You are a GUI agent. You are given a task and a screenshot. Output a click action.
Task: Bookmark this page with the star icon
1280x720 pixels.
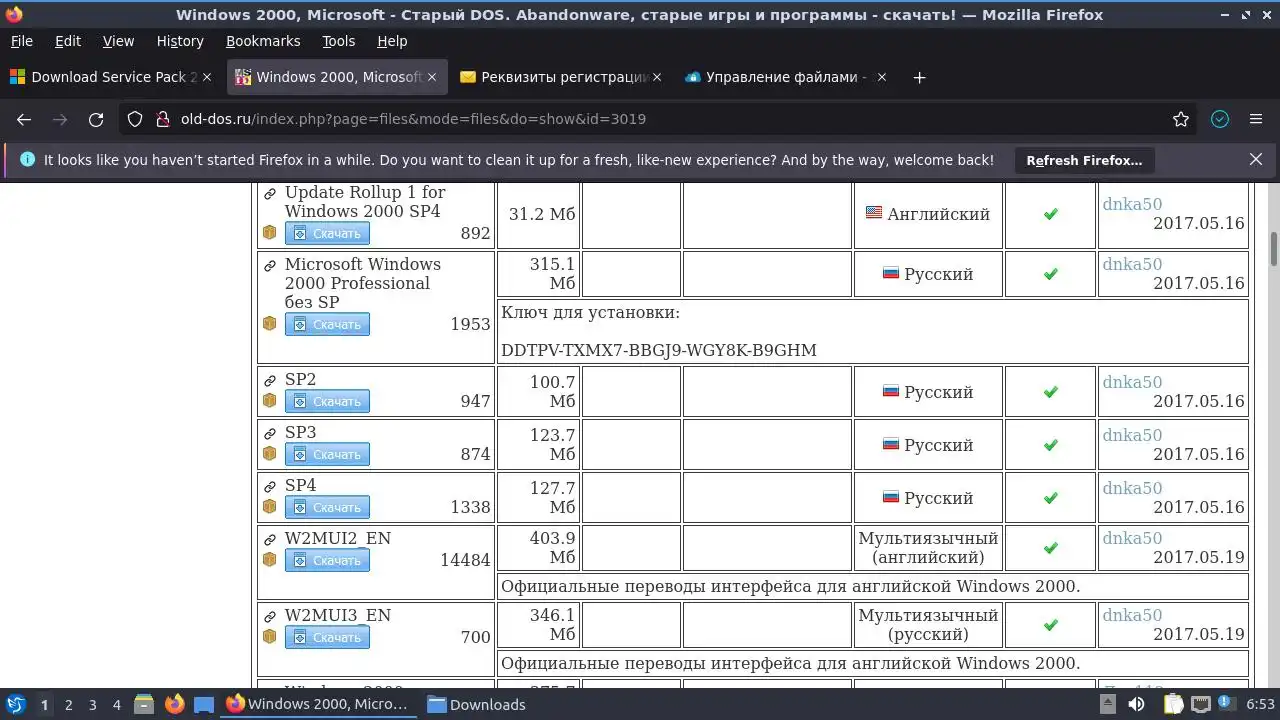tap(1181, 119)
